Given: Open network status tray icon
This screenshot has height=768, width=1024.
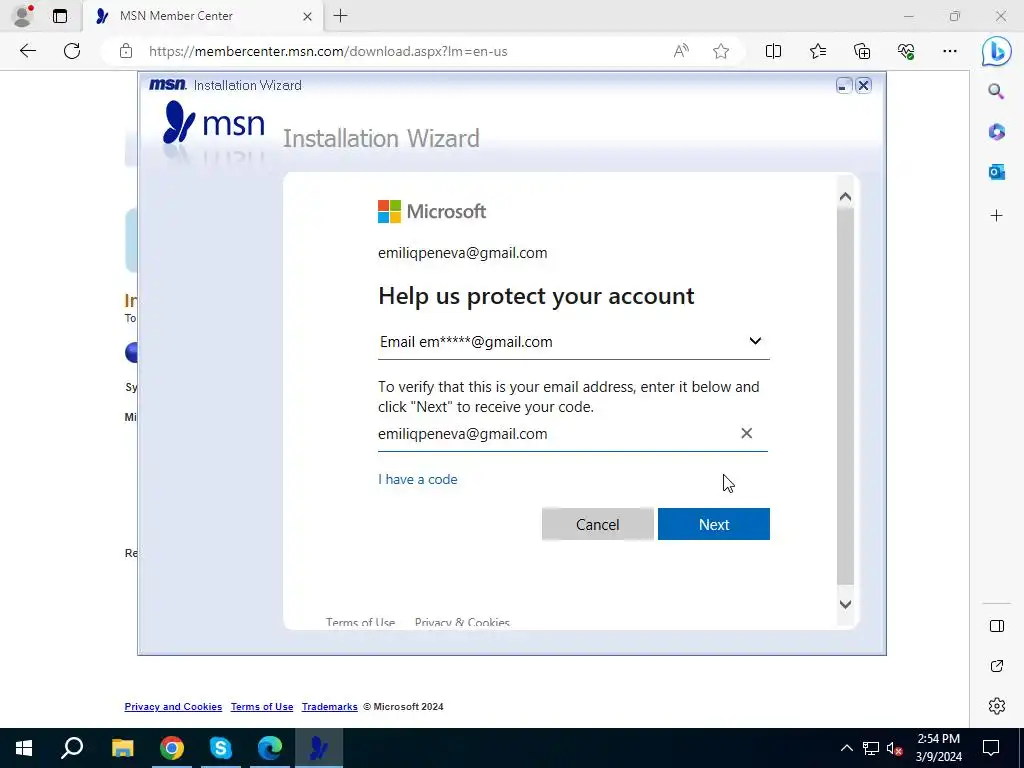Looking at the screenshot, I should (x=871, y=748).
